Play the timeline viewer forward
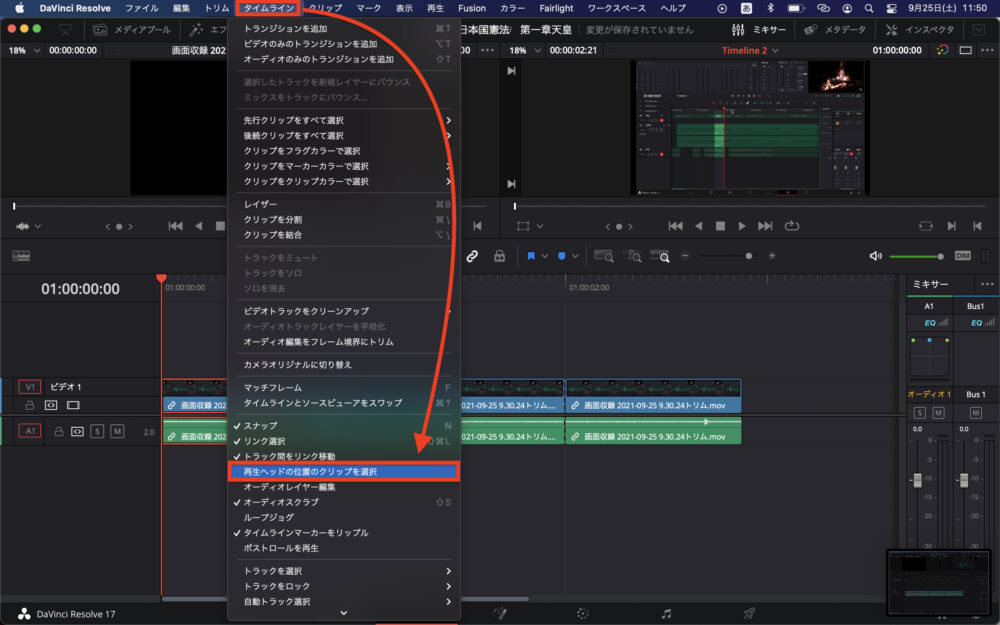This screenshot has width=1000, height=625. (741, 226)
